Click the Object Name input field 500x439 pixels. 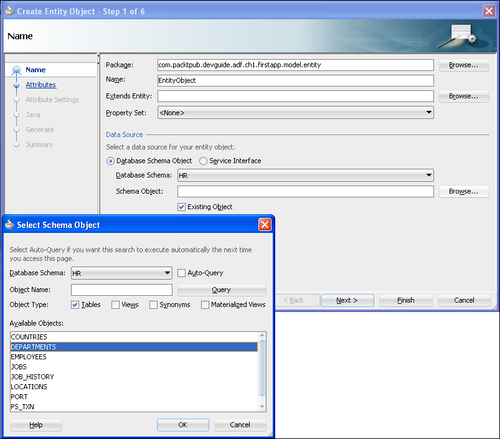(122, 290)
